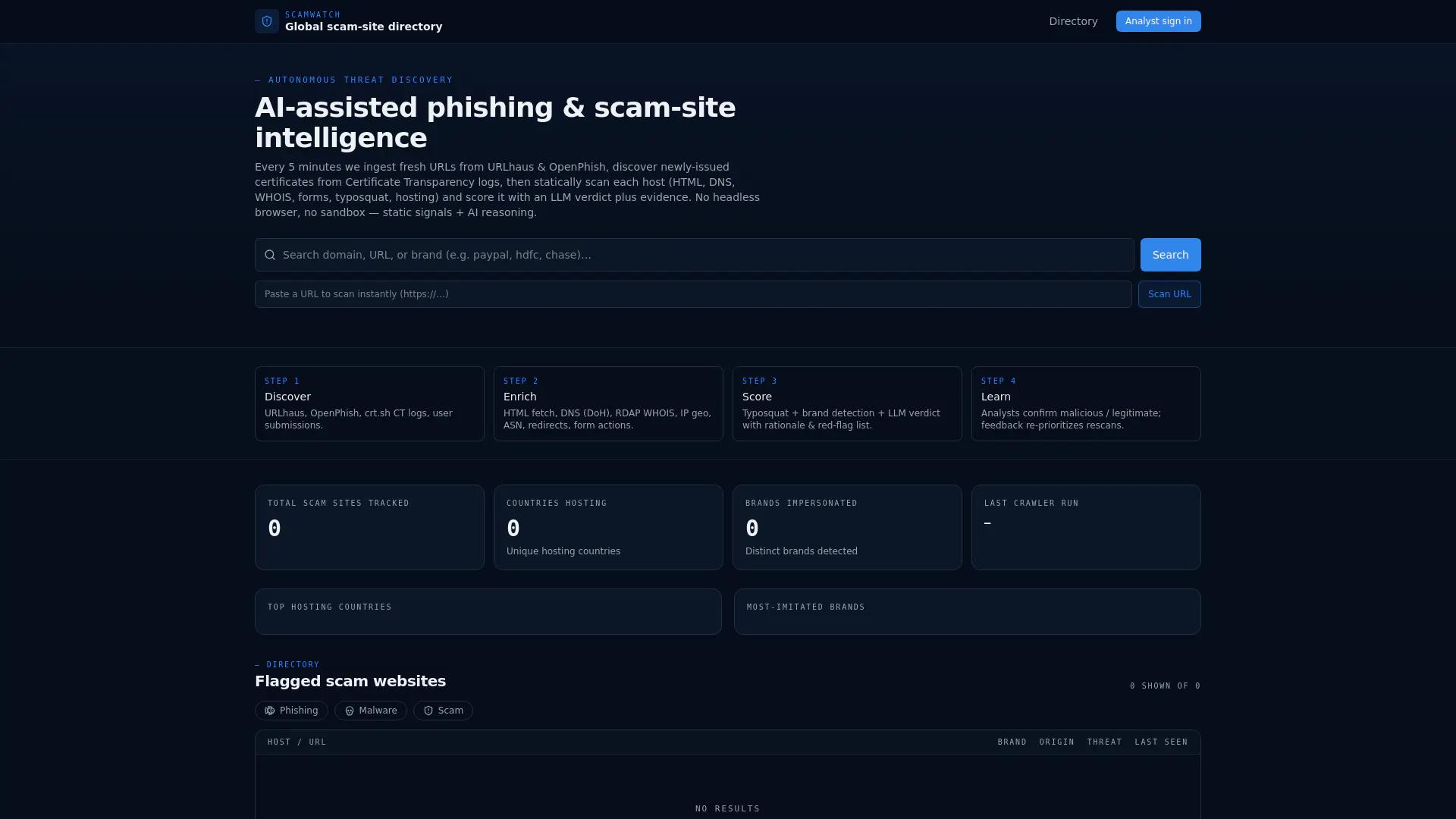Viewport: 1456px width, 819px height.
Task: Click the Malware filter icon
Action: [350, 711]
